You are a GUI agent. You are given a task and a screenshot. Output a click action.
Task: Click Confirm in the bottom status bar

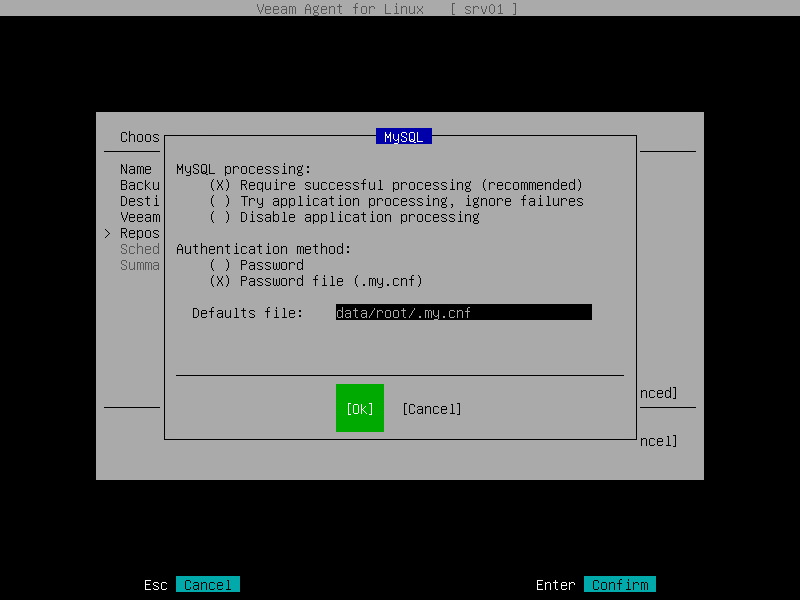pos(619,584)
